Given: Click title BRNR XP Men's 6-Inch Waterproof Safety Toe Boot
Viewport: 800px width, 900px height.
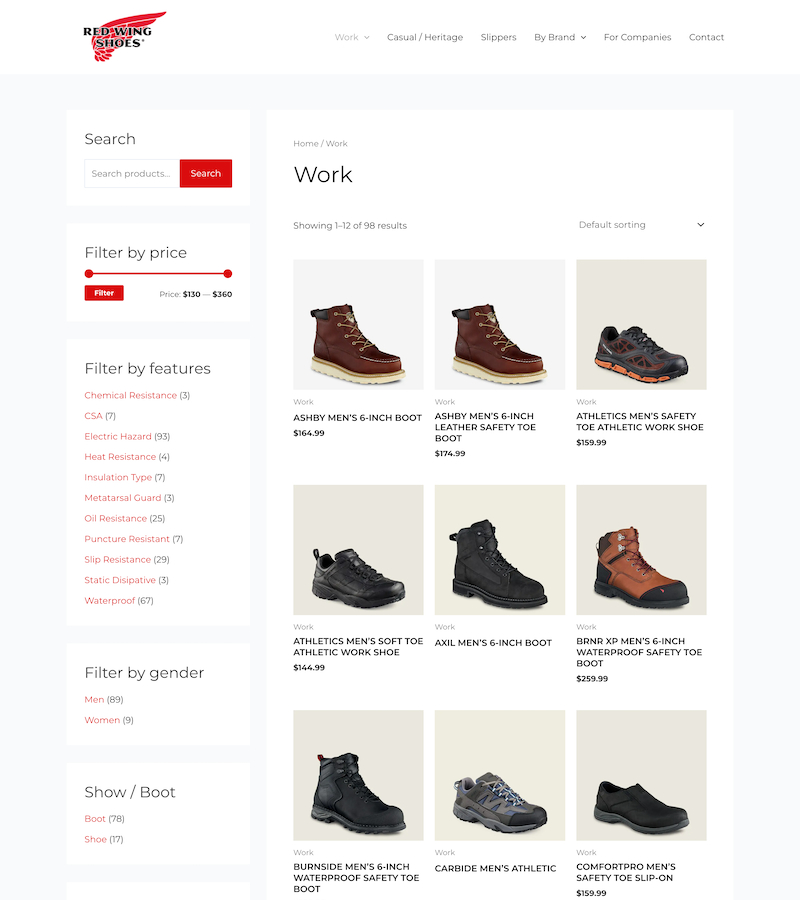Looking at the screenshot, I should 639,652.
